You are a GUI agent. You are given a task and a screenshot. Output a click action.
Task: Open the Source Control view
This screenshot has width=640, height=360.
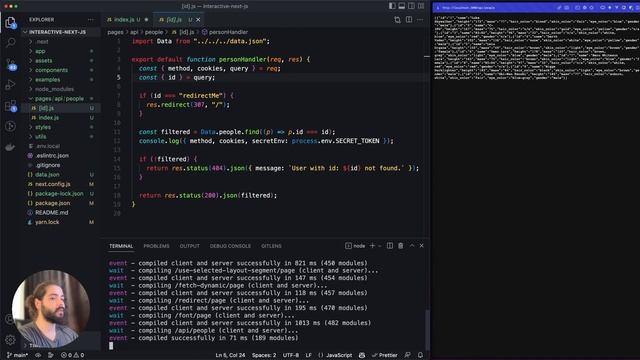tap(11, 64)
